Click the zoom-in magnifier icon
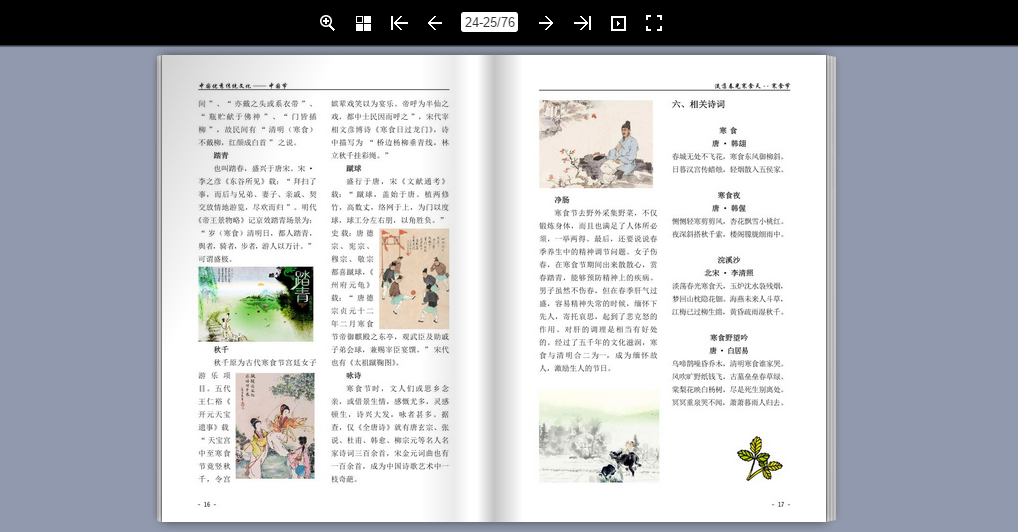This screenshot has width=1018, height=532. coord(327,23)
